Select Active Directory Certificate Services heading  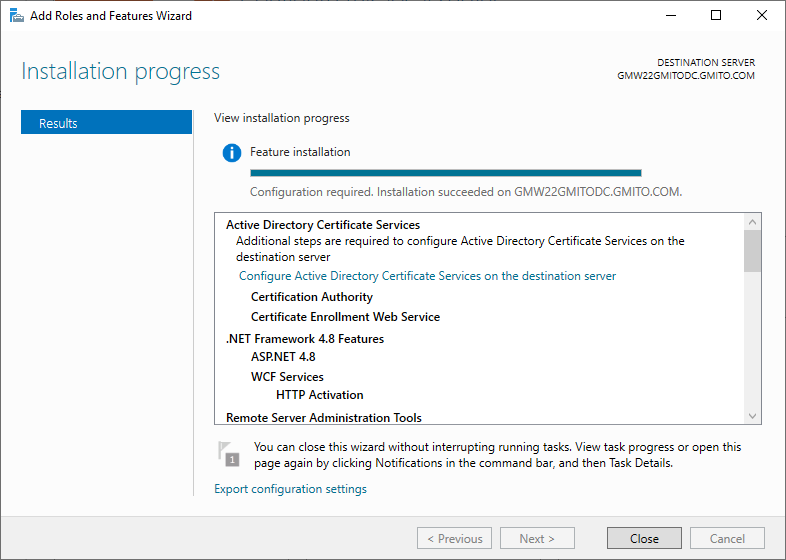(323, 225)
